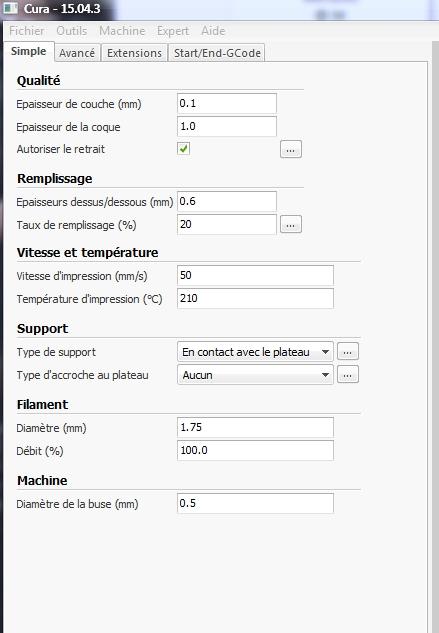Screen dimensions: 439x633
Task: Click the Taux de remplissage input field
Action: 227,224
